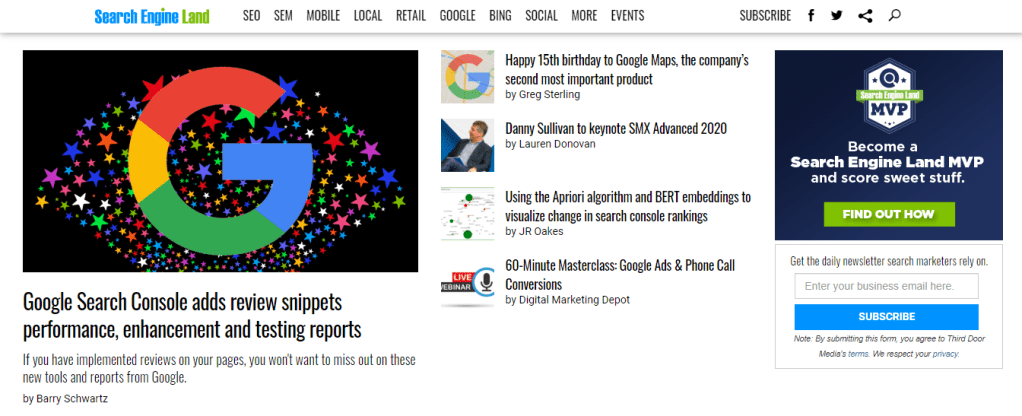The width and height of the screenshot is (1022, 416).
Task: Open the SEO menu item
Action: click(x=251, y=16)
